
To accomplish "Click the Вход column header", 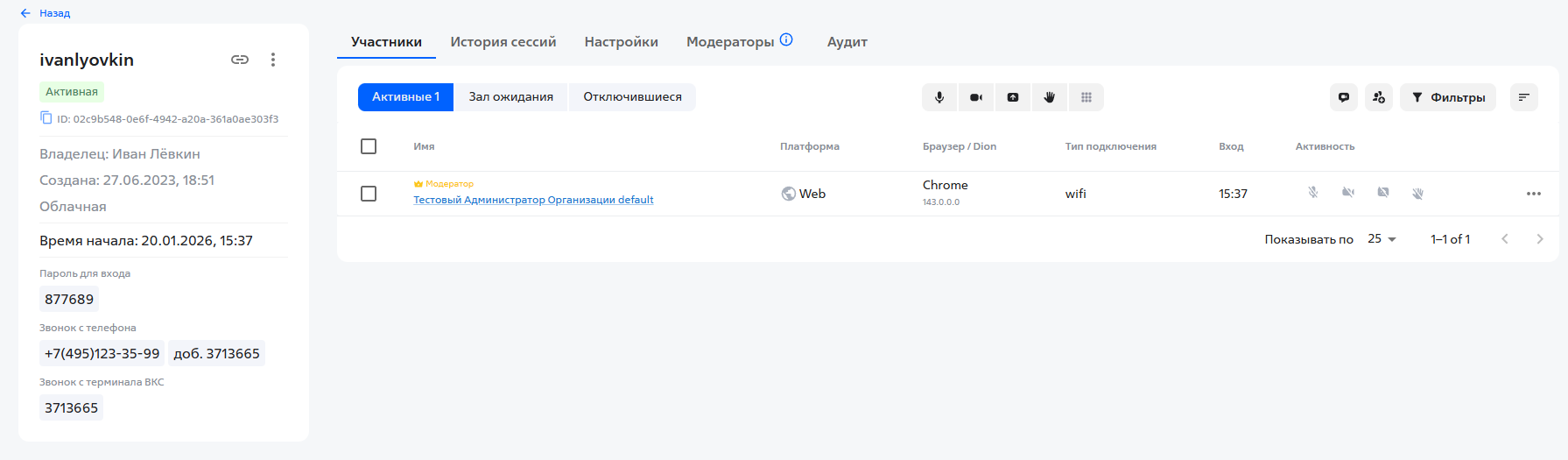I will click(1231, 146).
